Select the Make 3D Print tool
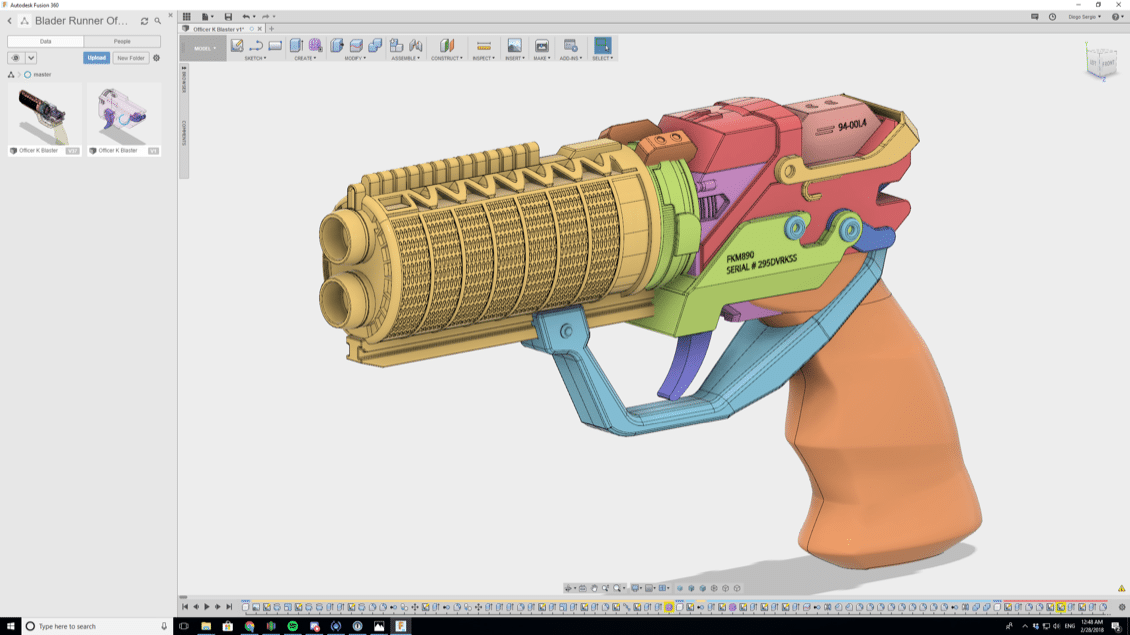Screen dimensions: 1130x635 [x=541, y=45]
